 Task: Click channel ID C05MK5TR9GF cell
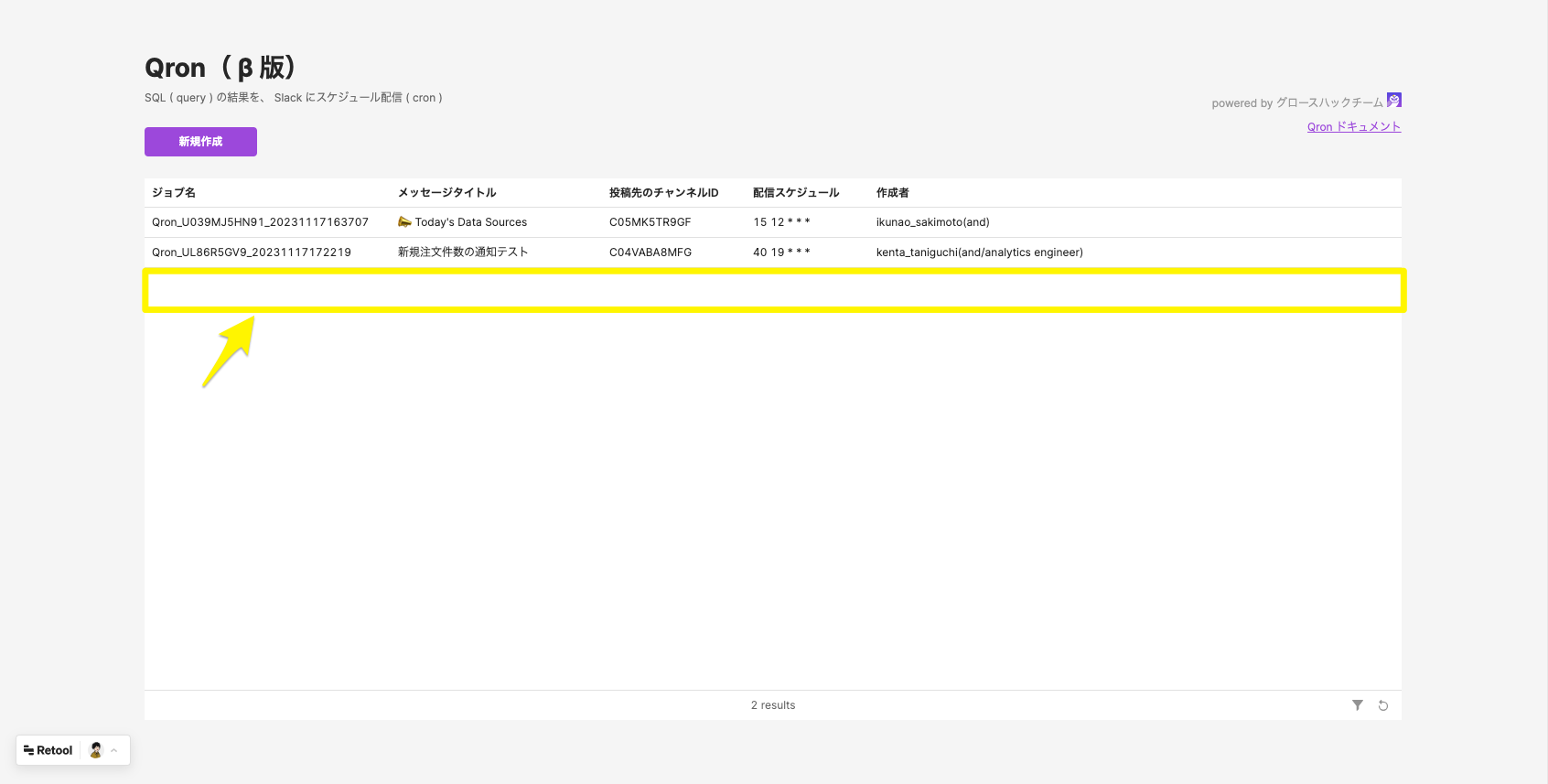(x=650, y=222)
